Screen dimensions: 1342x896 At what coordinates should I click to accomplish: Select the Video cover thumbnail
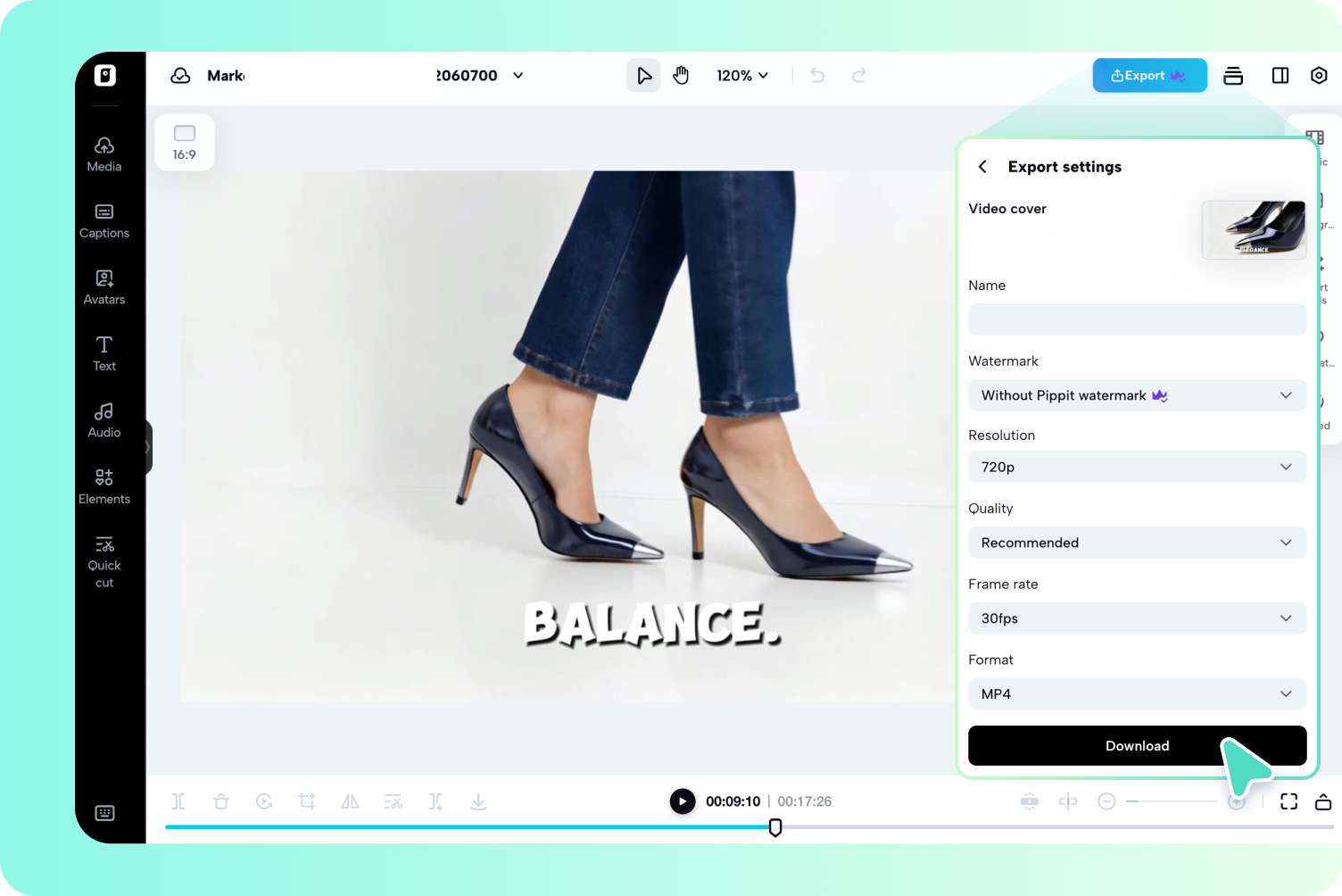[x=1254, y=229]
